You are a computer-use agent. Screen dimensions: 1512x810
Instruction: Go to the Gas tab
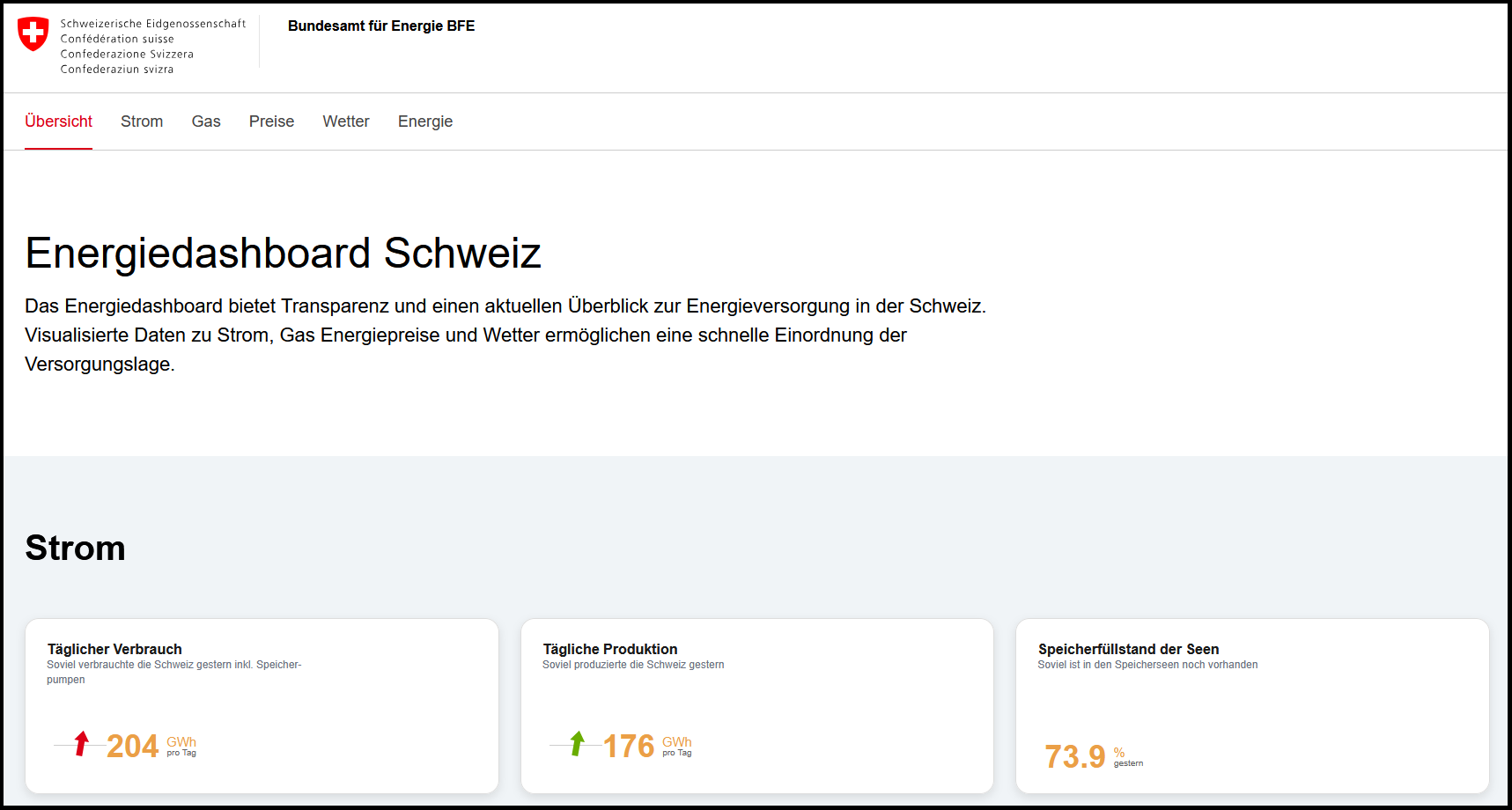(206, 121)
